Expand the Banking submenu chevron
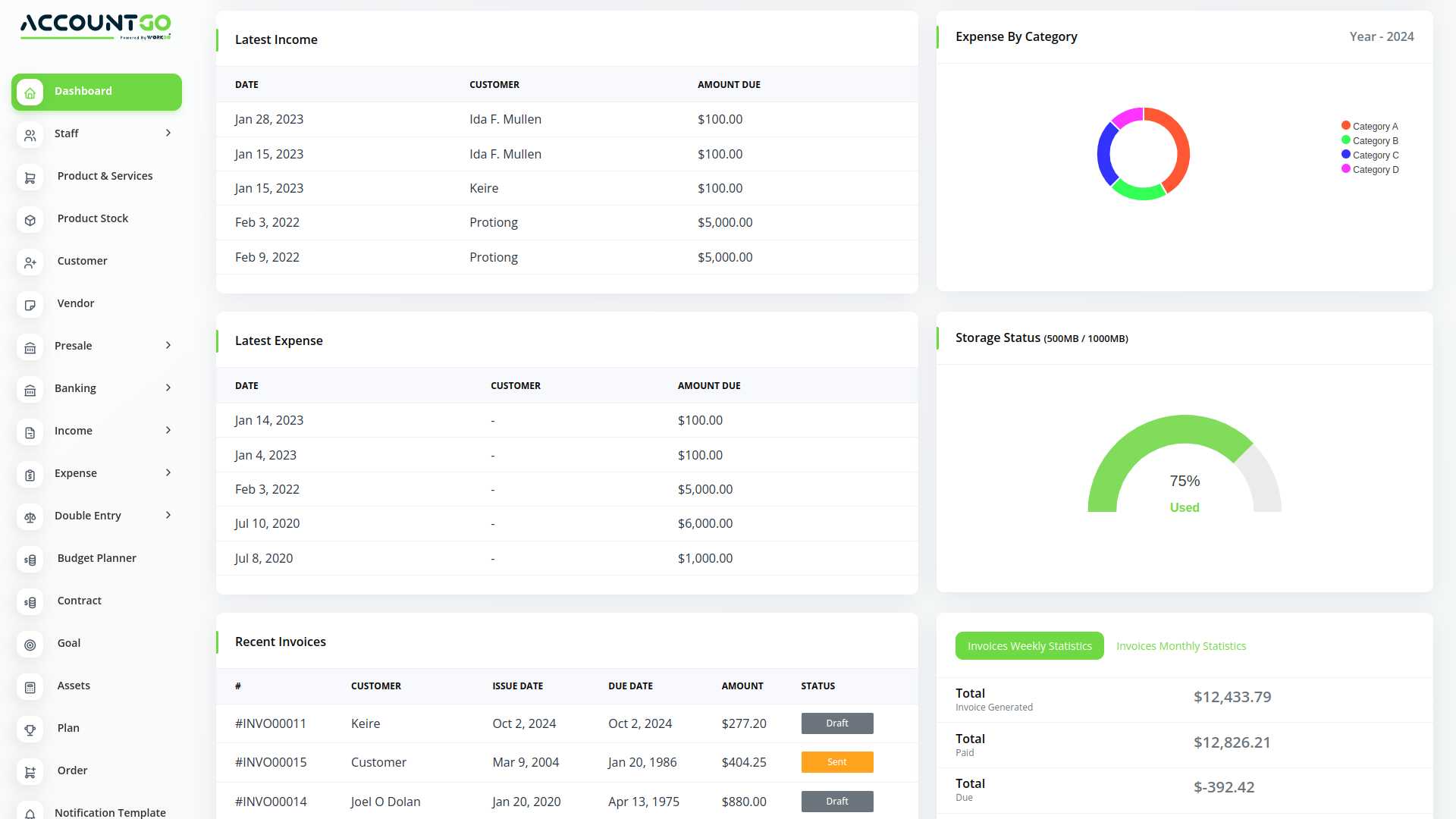The image size is (1456, 819). [168, 388]
